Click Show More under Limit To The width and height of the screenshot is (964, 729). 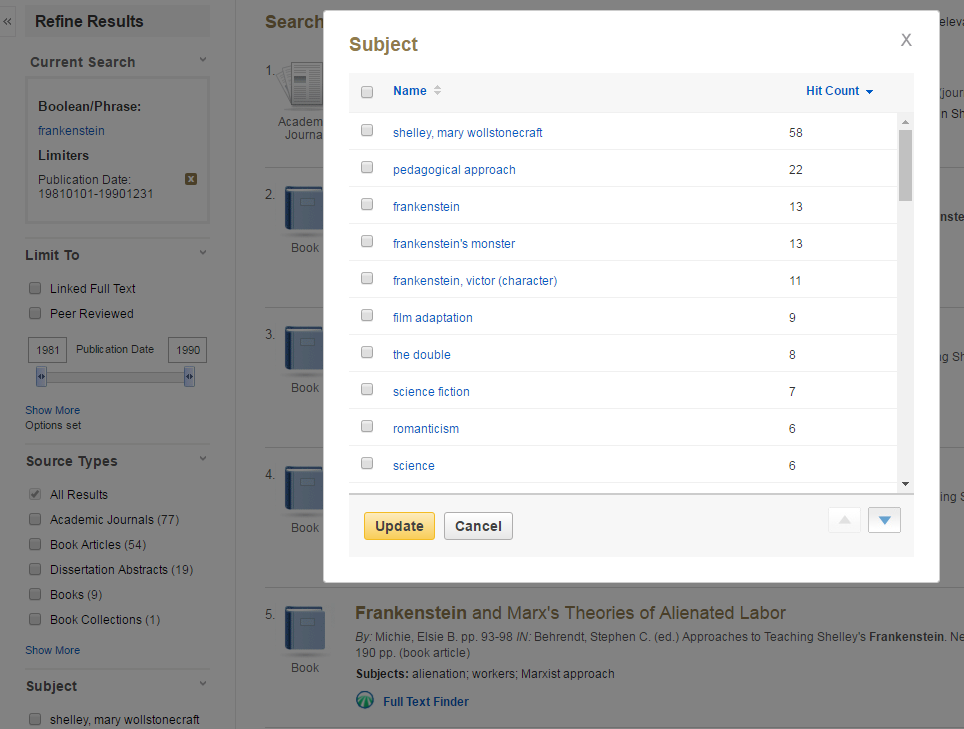tap(52, 410)
